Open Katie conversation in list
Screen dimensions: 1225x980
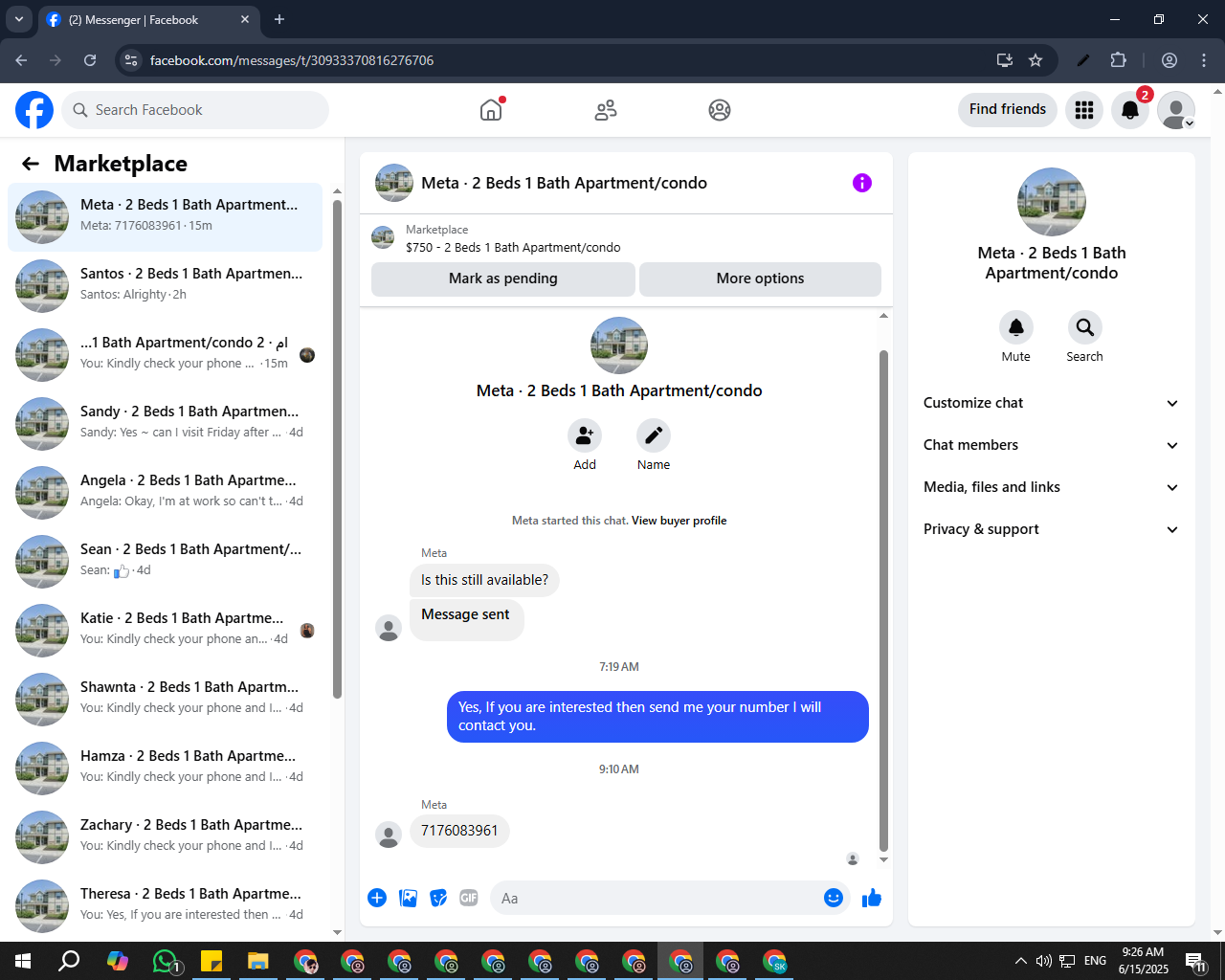coord(165,630)
